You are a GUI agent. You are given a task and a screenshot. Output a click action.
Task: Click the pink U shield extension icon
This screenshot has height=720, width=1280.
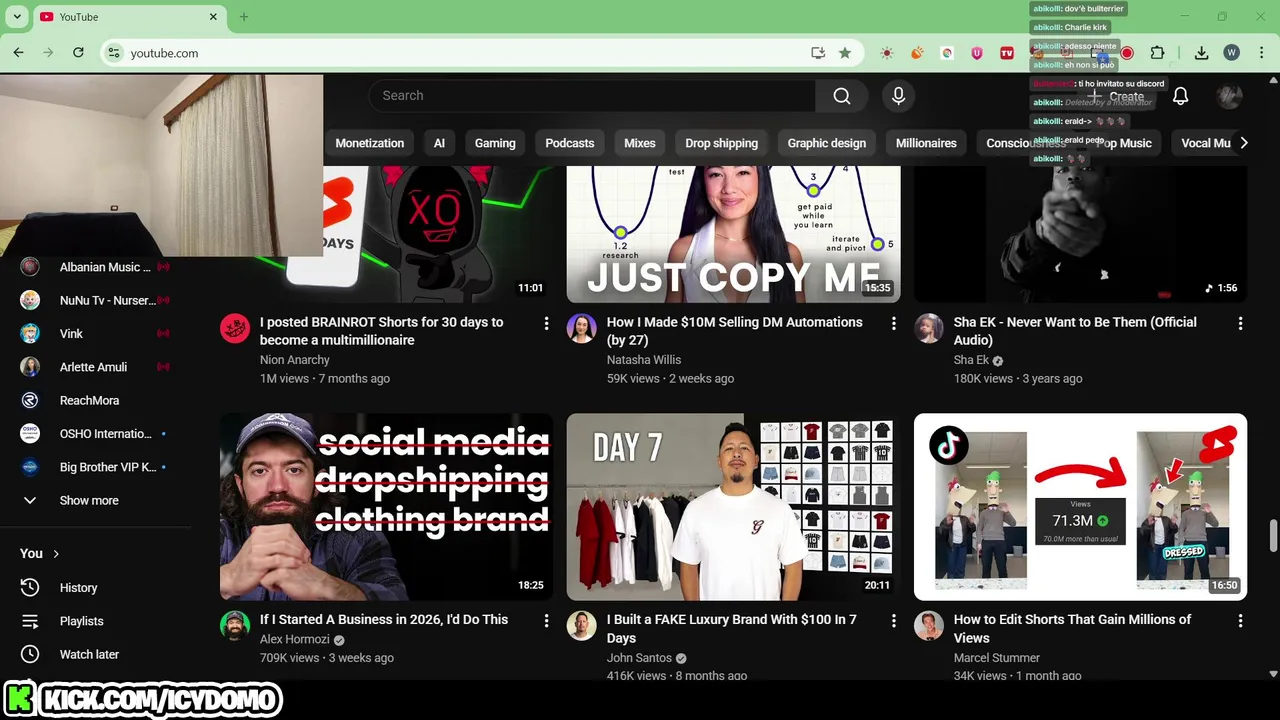click(x=977, y=53)
